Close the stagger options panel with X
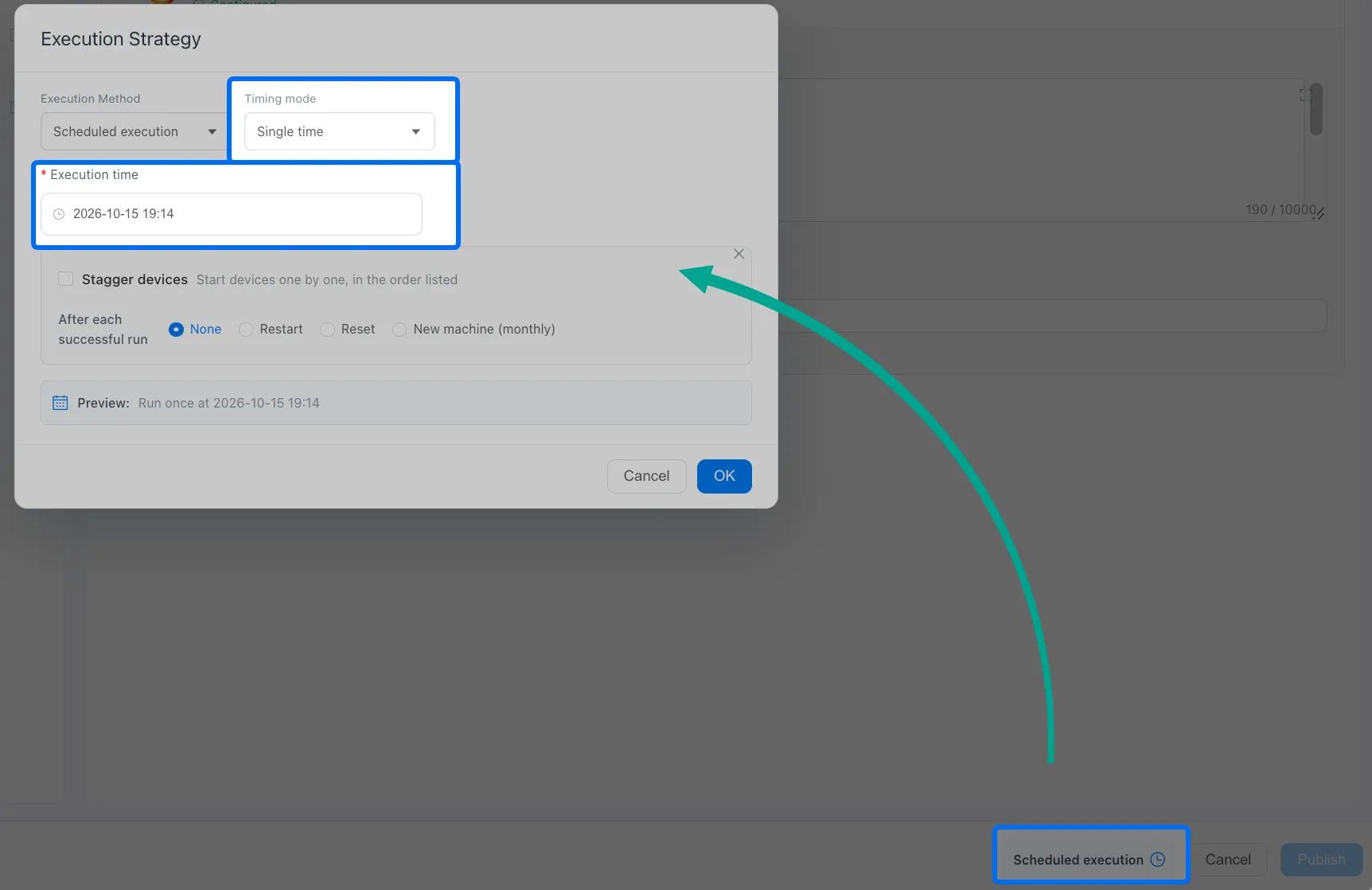This screenshot has height=890, width=1372. point(739,254)
